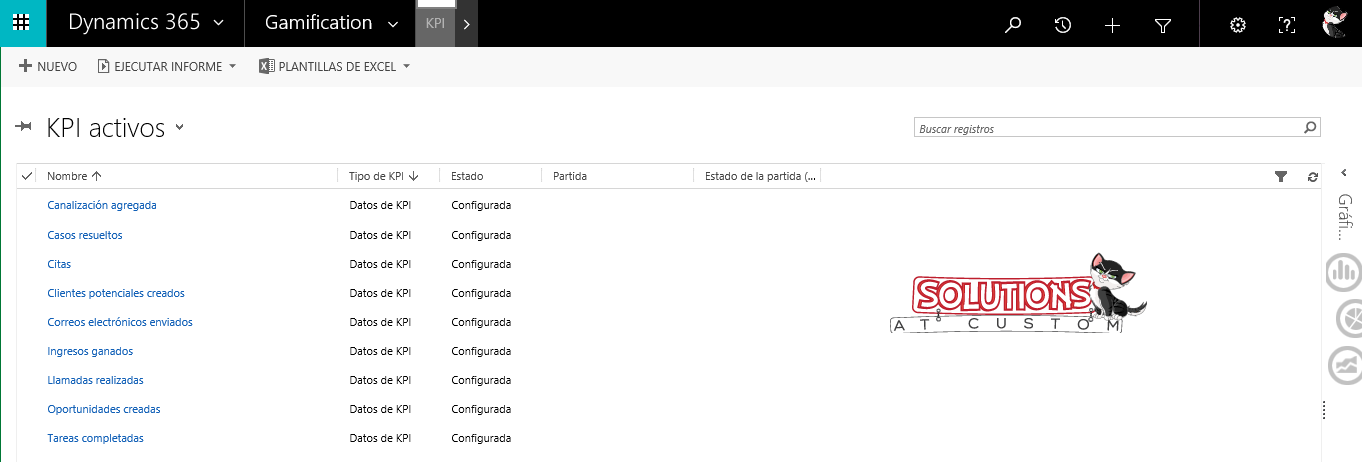This screenshot has width=1366, height=462.
Task: Click the Estado column header
Action: [x=467, y=176]
